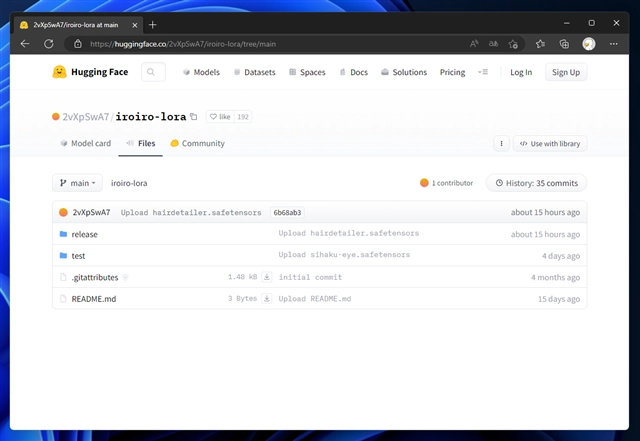This screenshot has height=441, width=640.
Task: View the 1 contributor entry
Action: tap(447, 183)
